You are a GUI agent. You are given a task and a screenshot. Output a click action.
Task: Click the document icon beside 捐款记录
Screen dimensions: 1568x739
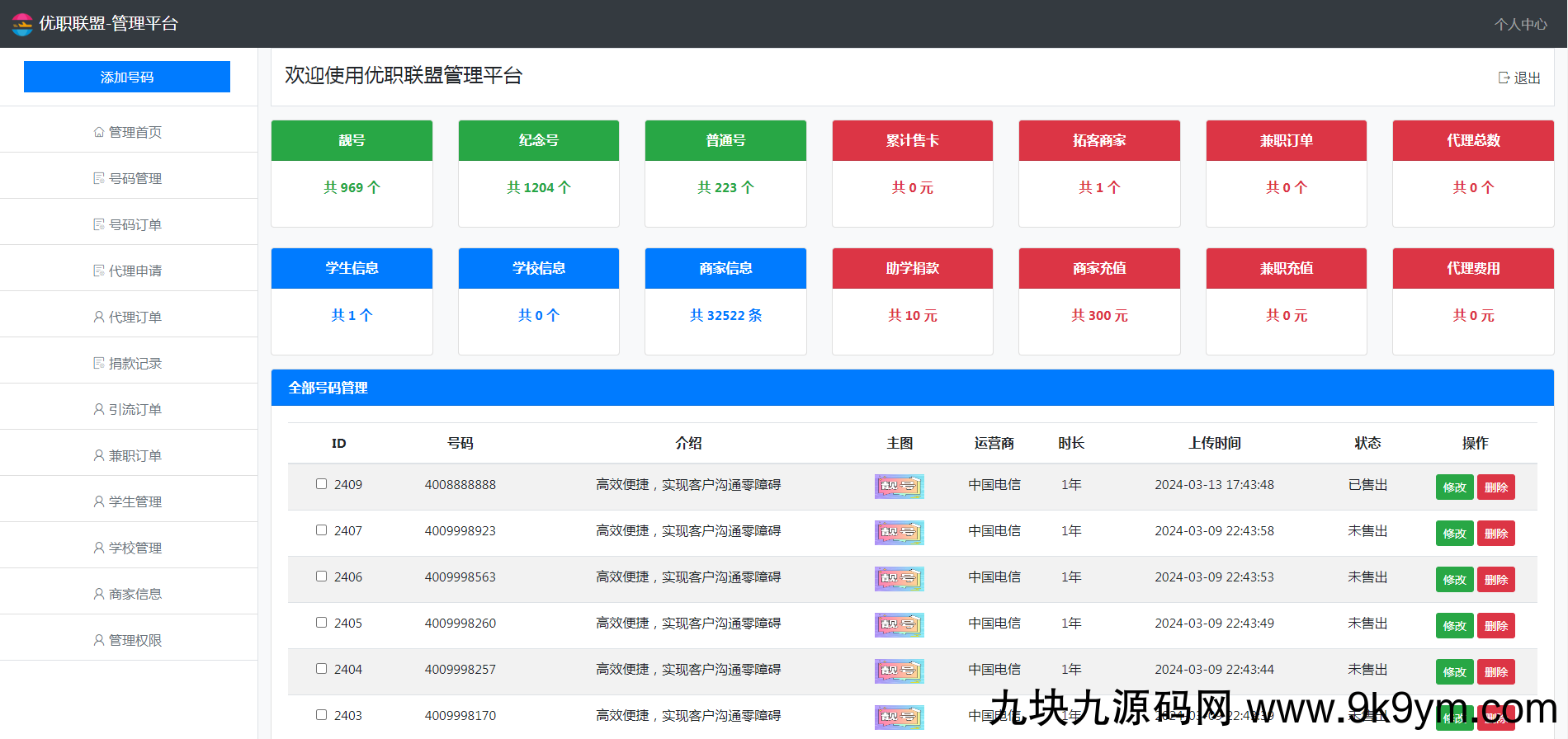99,363
